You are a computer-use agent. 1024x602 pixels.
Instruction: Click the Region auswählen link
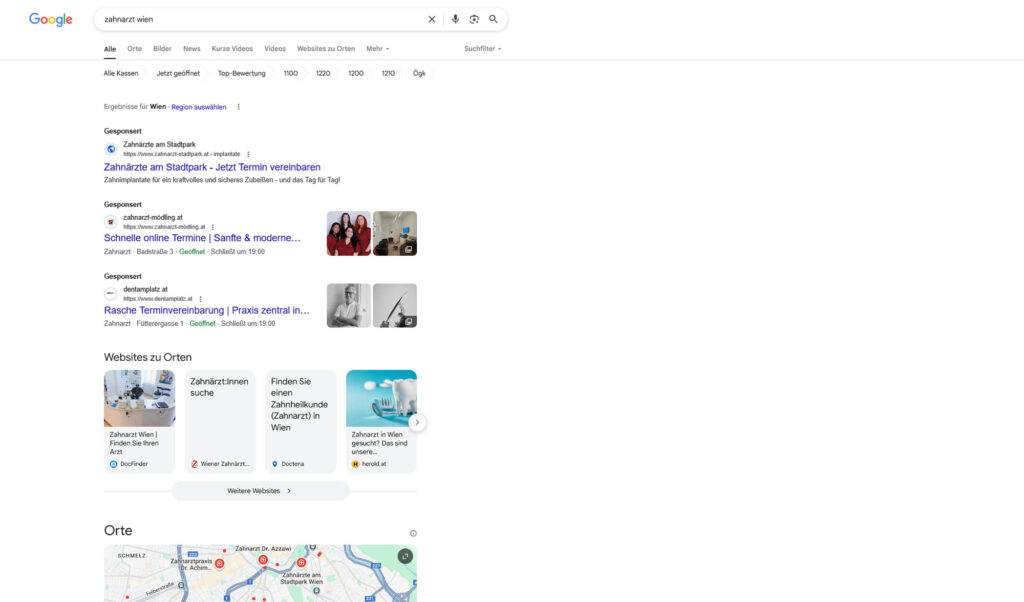point(199,107)
